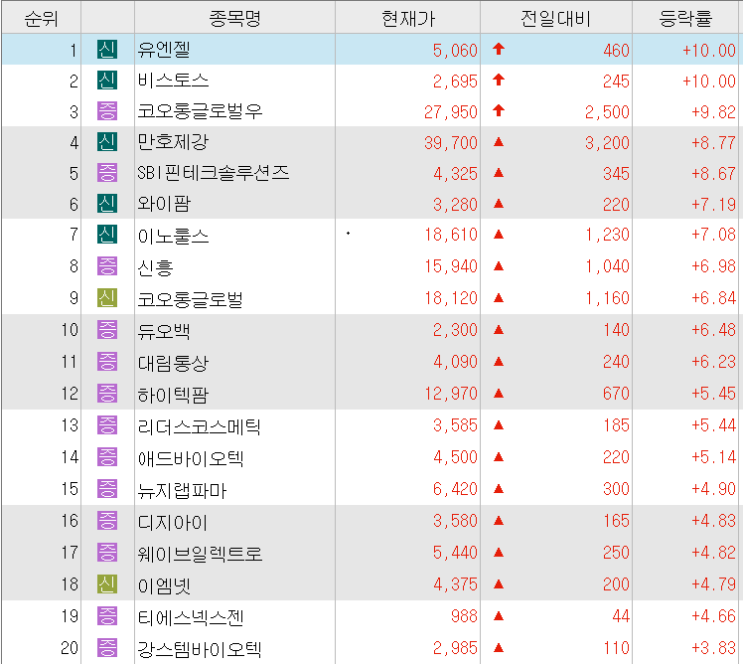Click the 증 badge icon beside 듀오백
This screenshot has height=664, width=743.
107,329
